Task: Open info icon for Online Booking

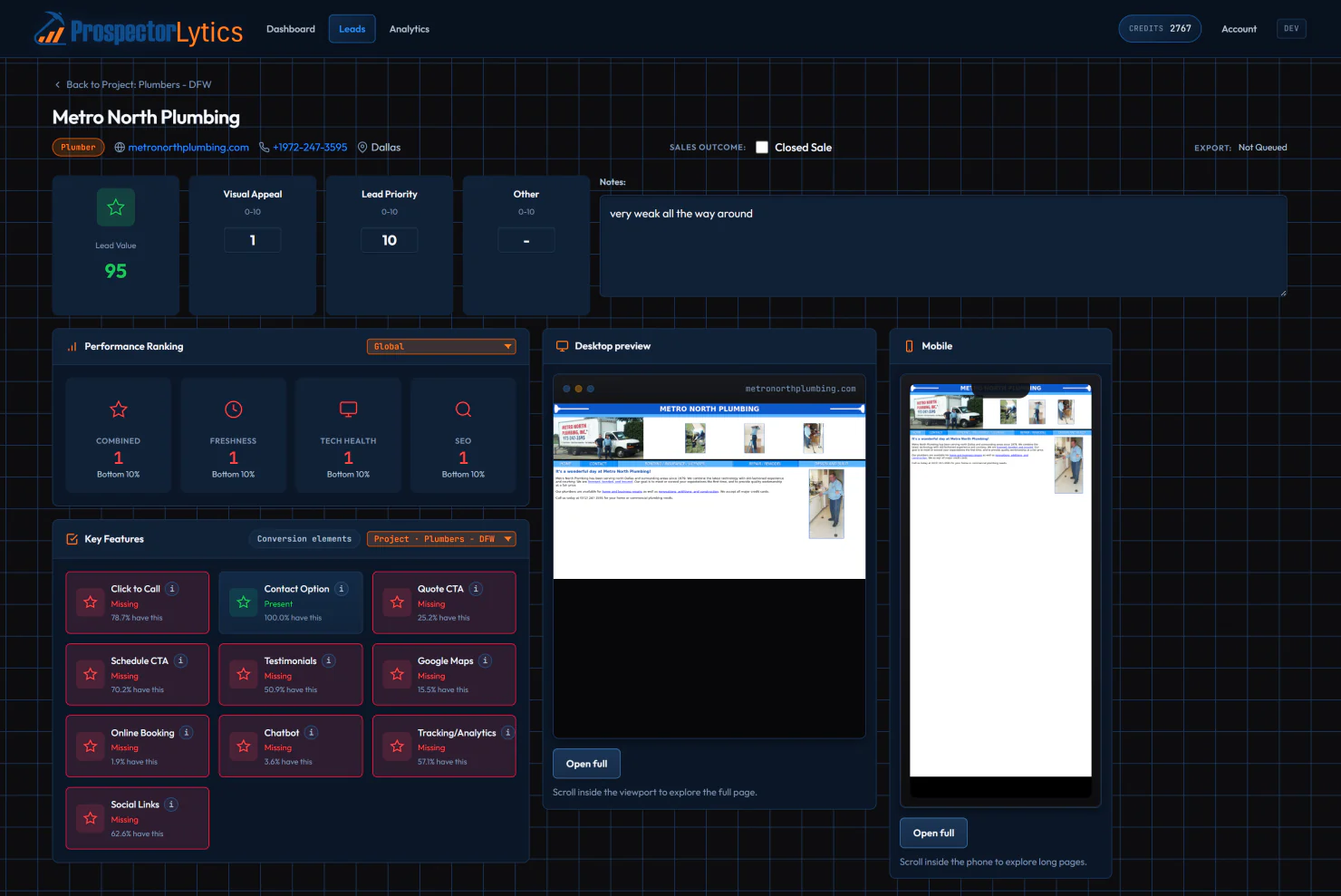Action: click(187, 733)
